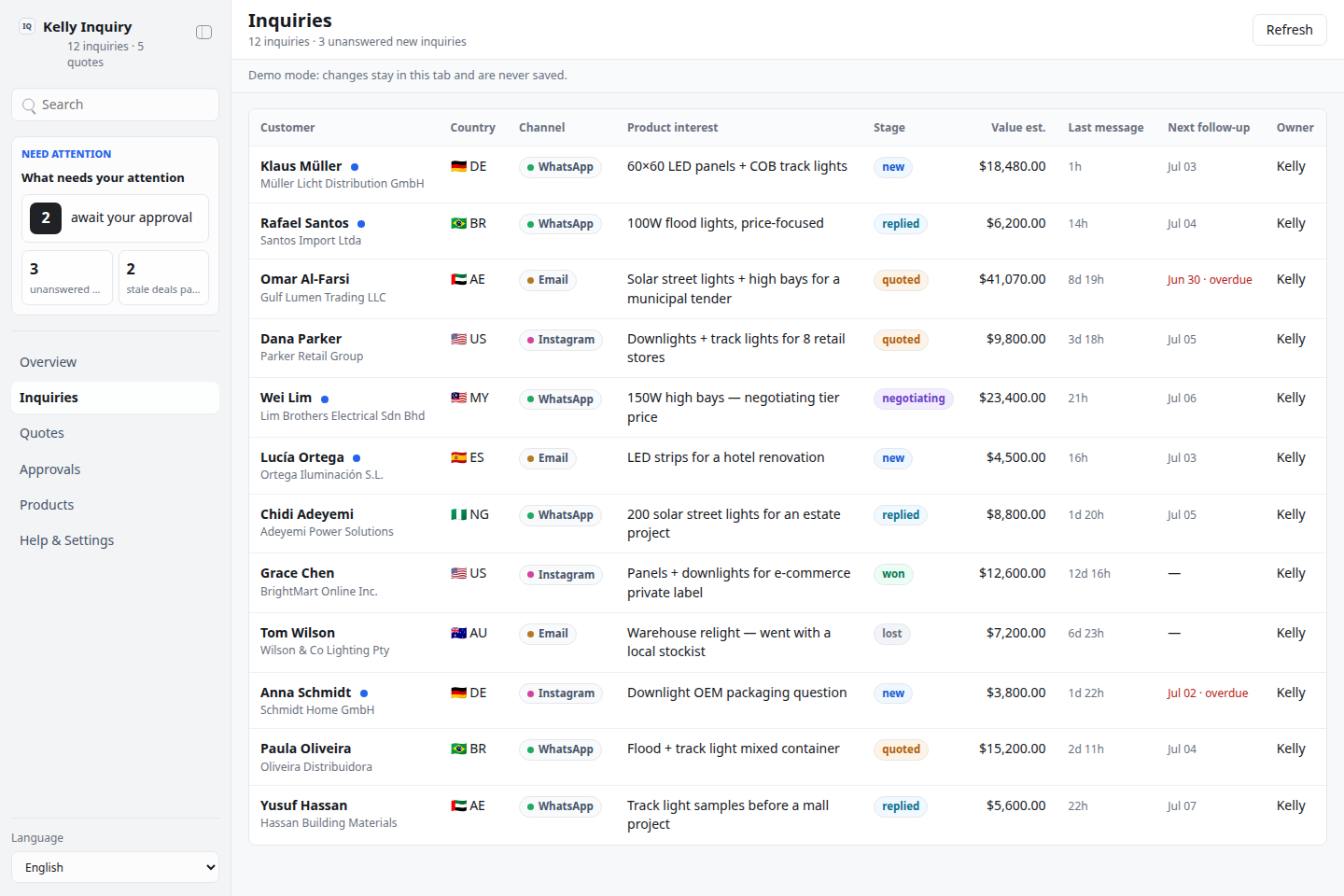Click the Stage column header
Viewport: 1344px width, 896px height.
(x=889, y=128)
